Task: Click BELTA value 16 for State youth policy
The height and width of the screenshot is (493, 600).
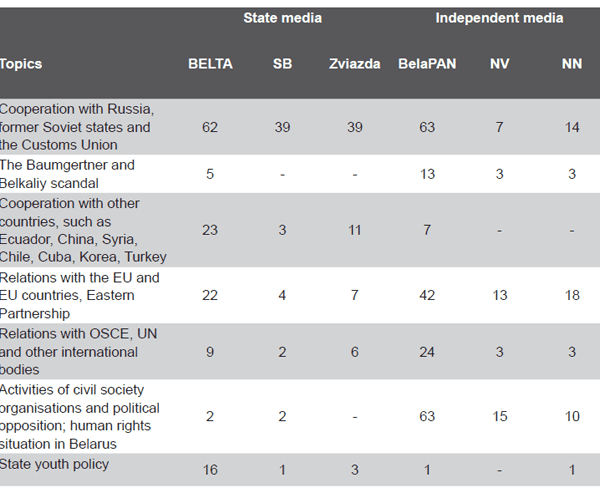Action: coord(210,470)
